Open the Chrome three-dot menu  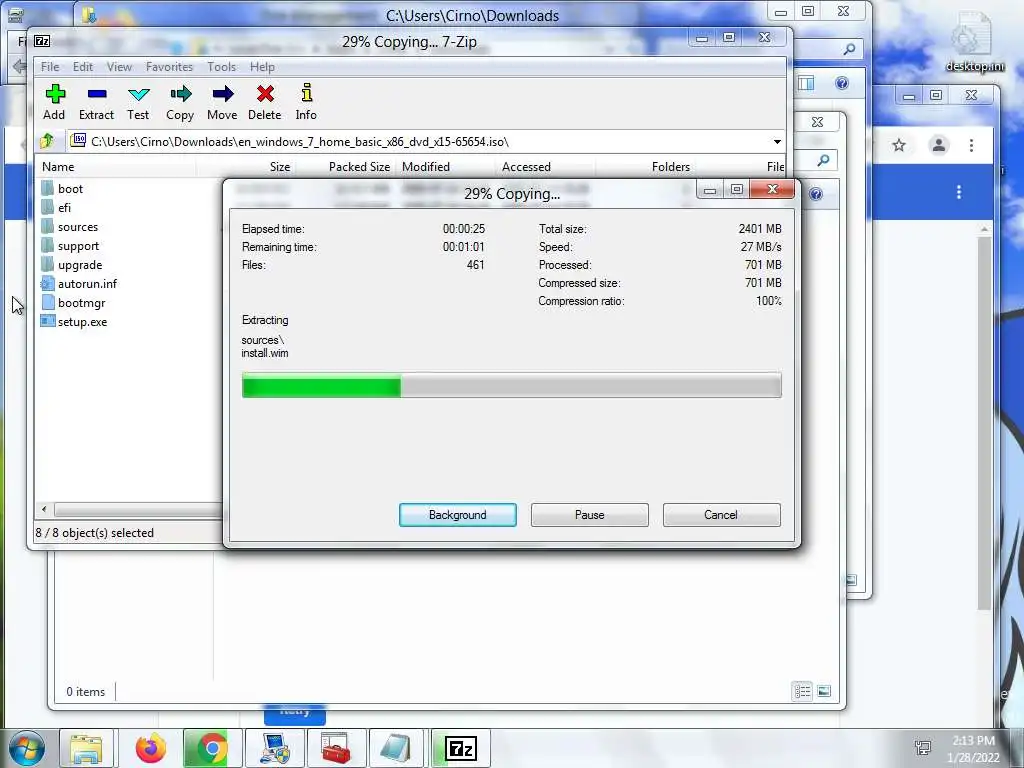click(971, 145)
